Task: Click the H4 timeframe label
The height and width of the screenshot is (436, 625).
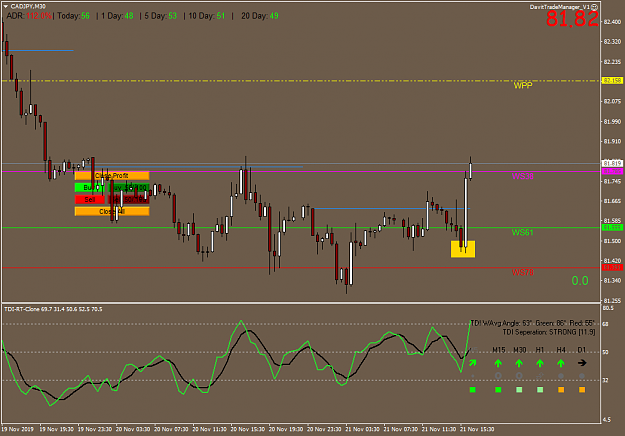Action: point(561,350)
